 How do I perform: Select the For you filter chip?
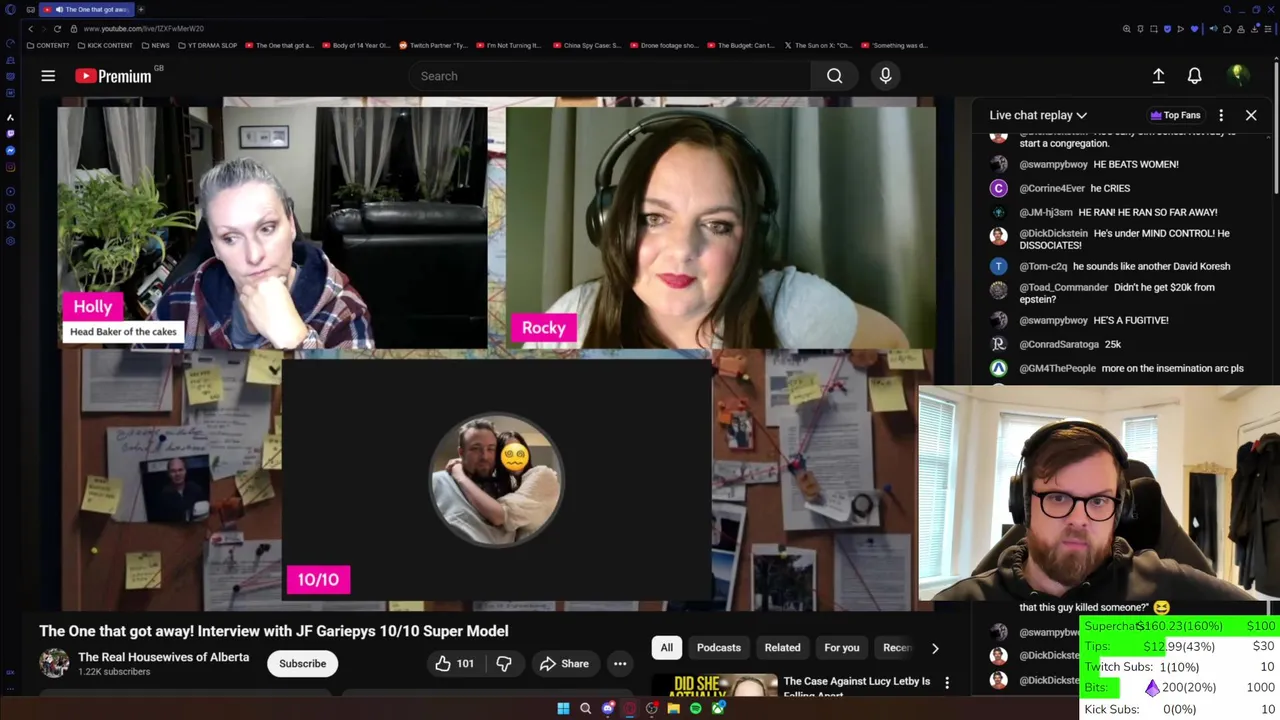coord(841,648)
